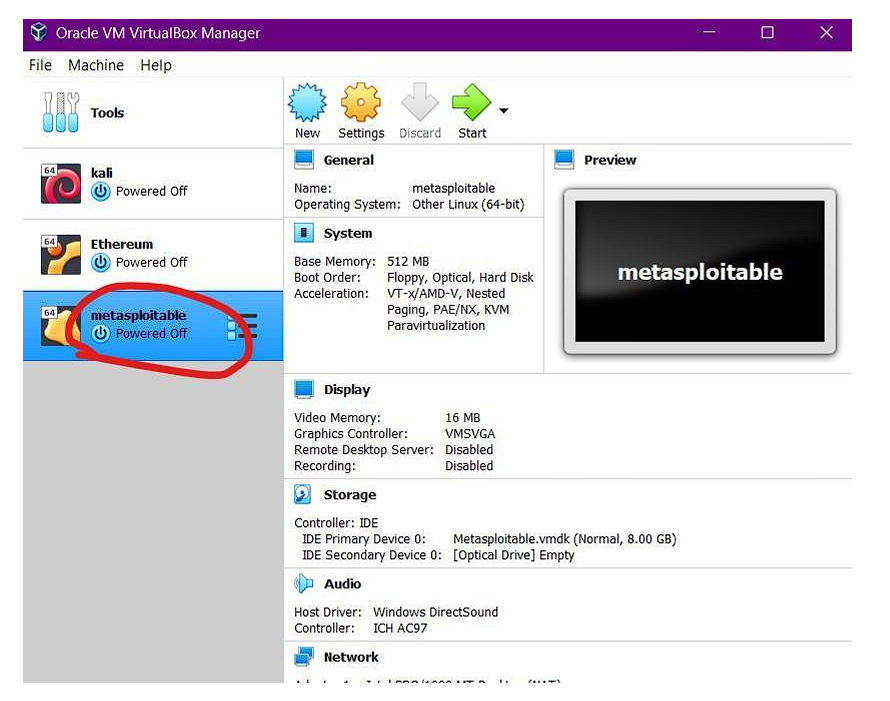Click the System section header

(347, 233)
